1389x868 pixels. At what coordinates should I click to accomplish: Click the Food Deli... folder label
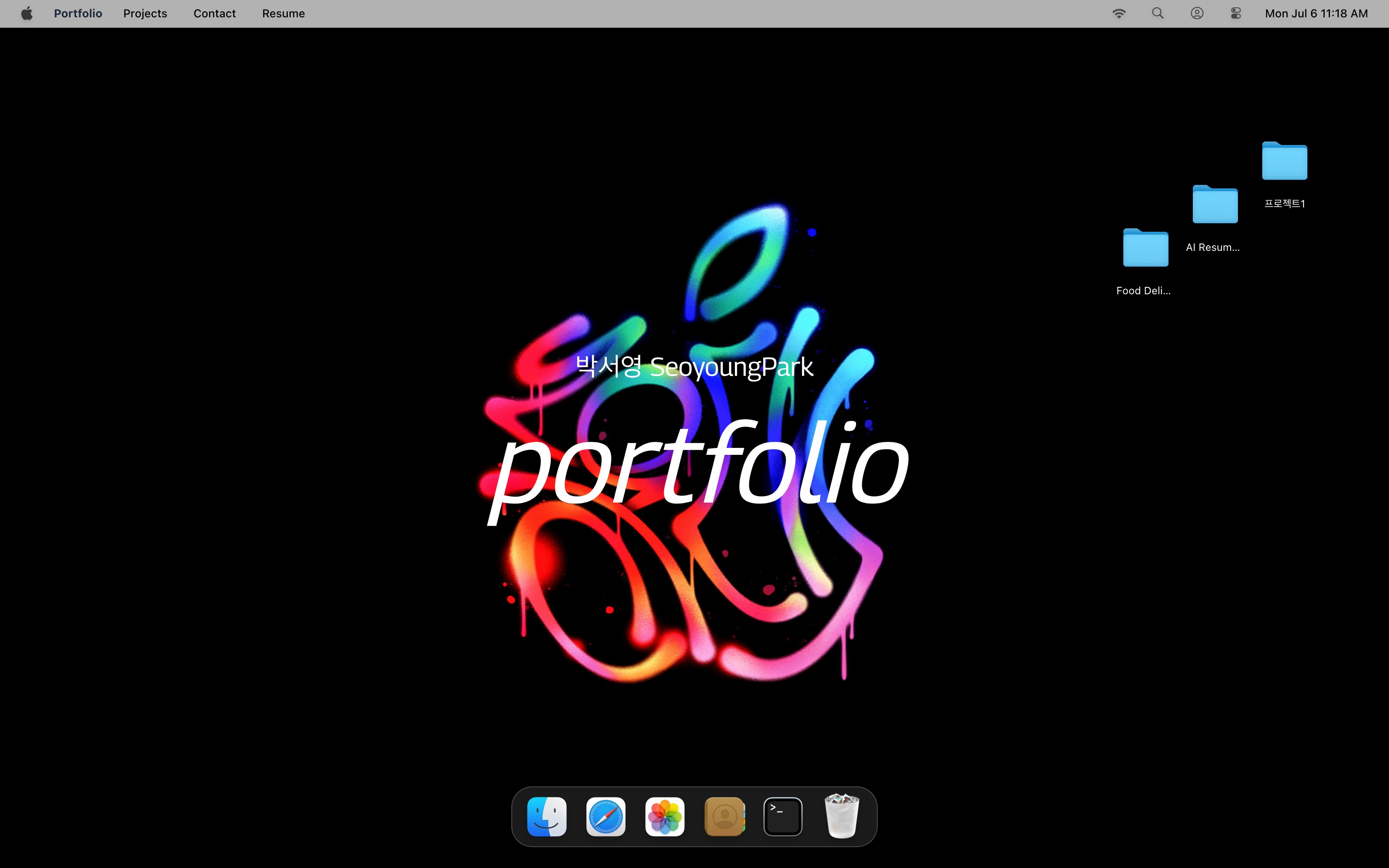(x=1143, y=291)
